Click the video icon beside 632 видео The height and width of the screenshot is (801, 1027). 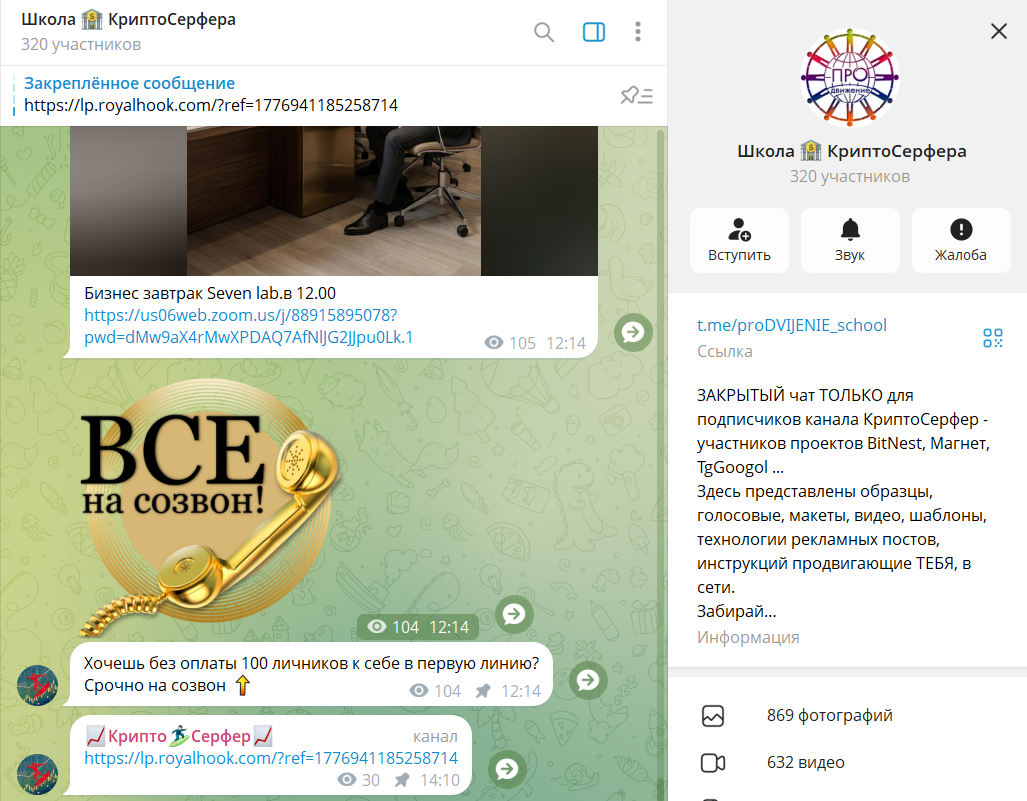coord(713,763)
